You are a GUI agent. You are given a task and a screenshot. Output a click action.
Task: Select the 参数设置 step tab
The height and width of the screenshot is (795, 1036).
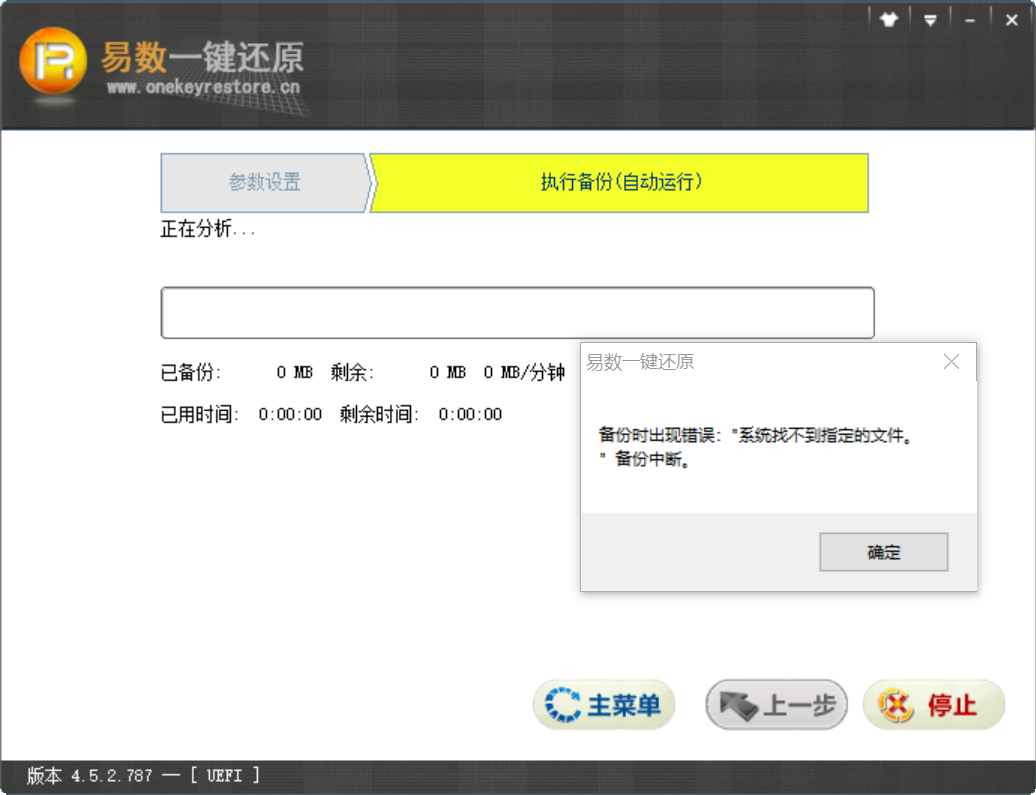pyautogui.click(x=265, y=182)
